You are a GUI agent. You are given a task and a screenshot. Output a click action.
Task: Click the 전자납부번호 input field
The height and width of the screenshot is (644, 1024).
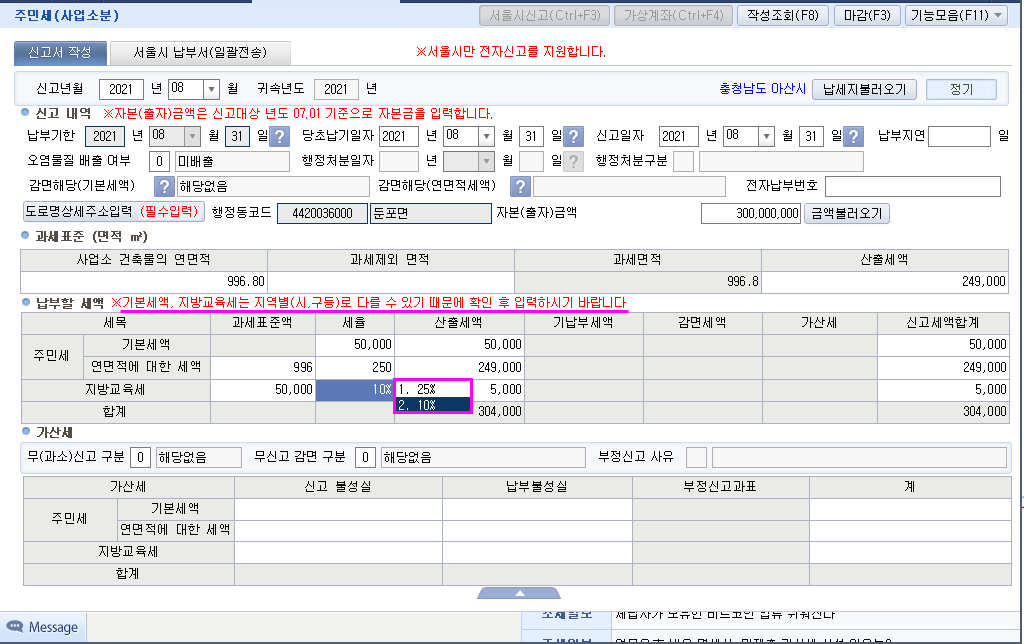(x=912, y=186)
